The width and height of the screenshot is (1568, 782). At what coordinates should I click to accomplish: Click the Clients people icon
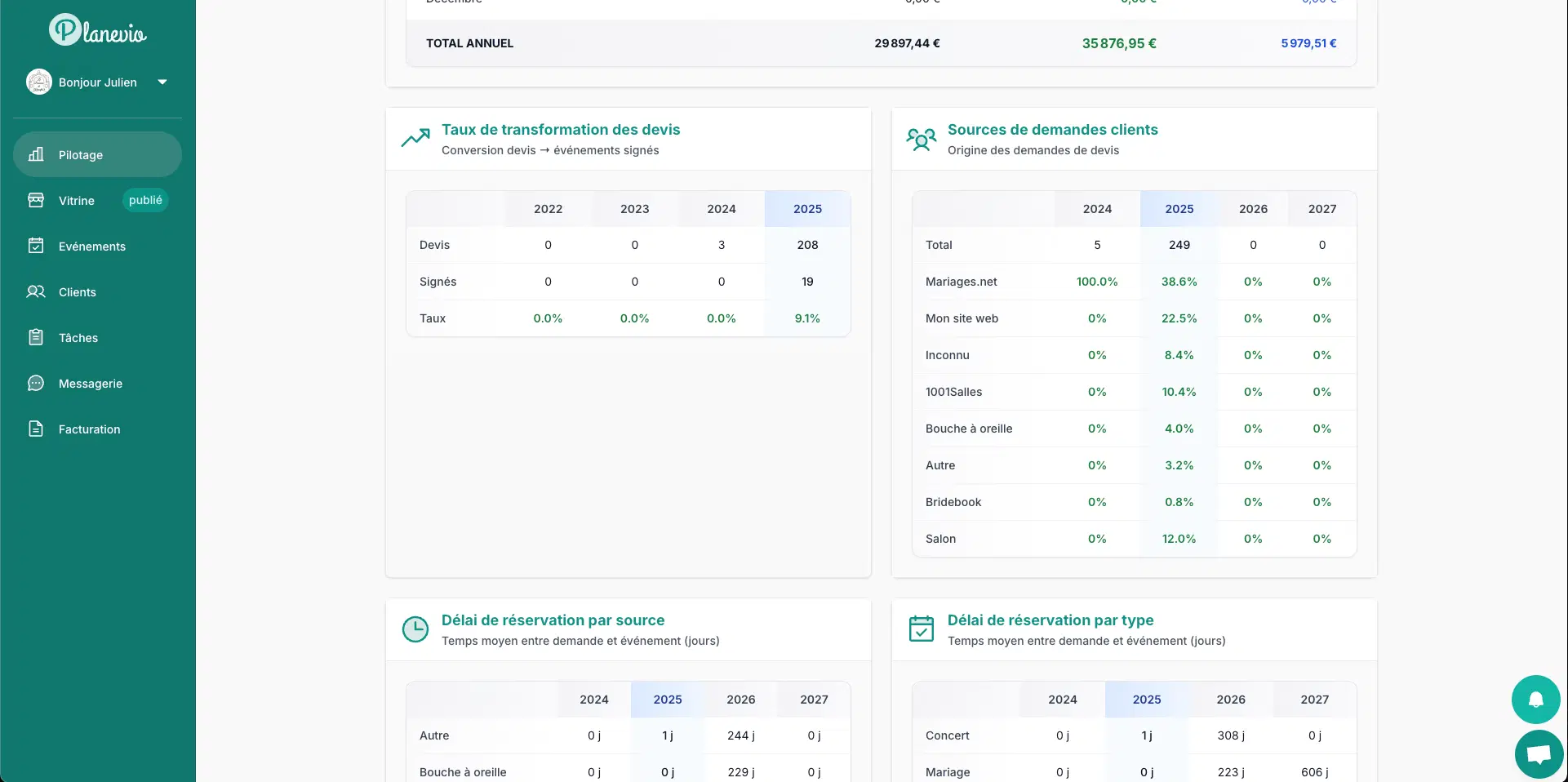tap(36, 291)
